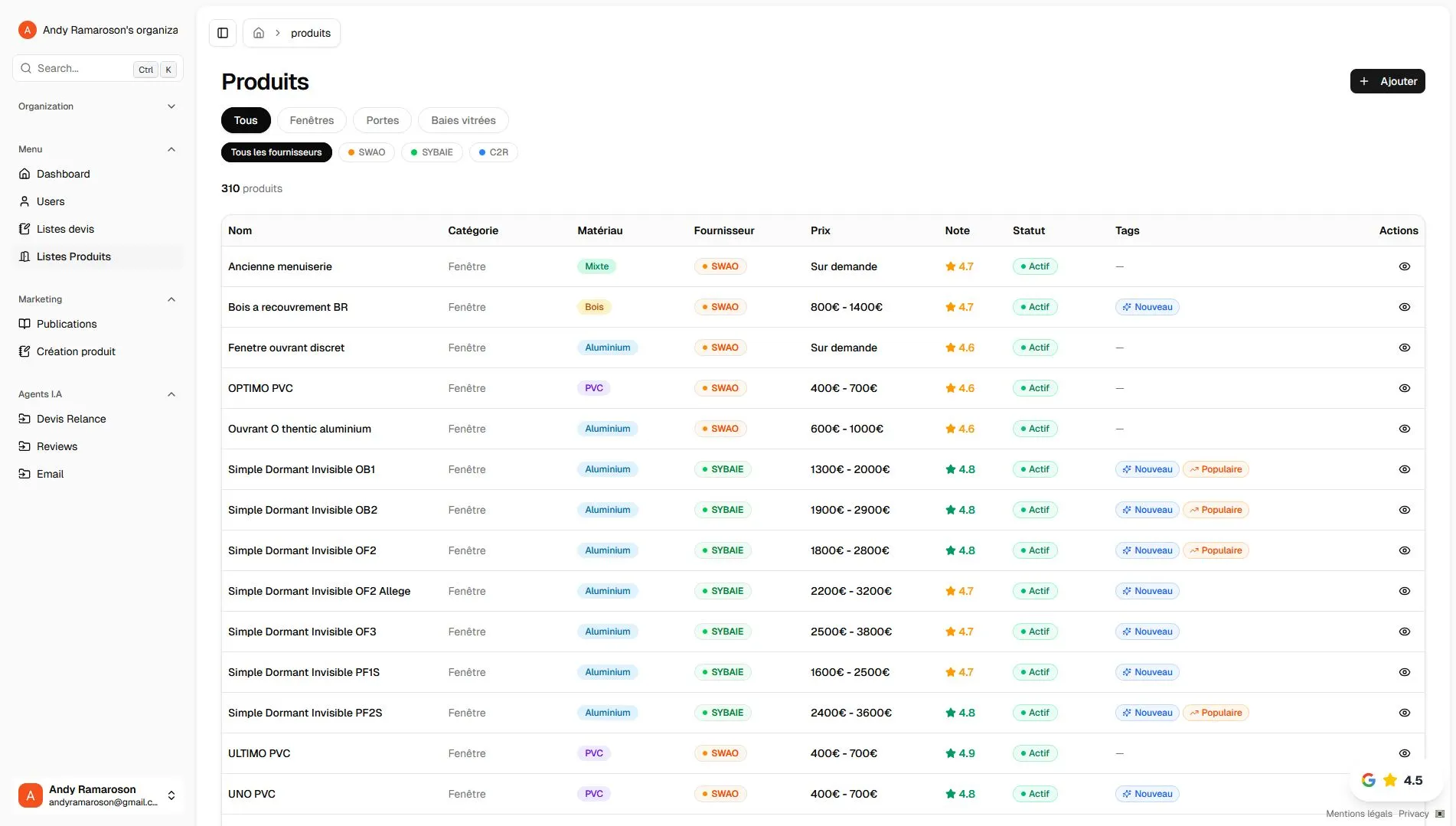Open the Dashboard from the sidebar

(x=63, y=174)
